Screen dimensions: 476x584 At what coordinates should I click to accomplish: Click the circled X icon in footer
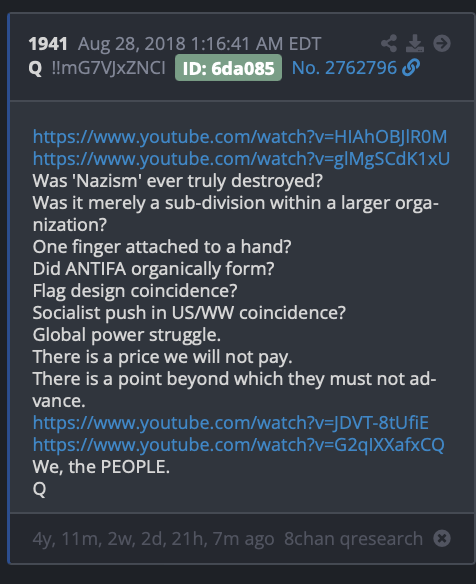(442, 538)
